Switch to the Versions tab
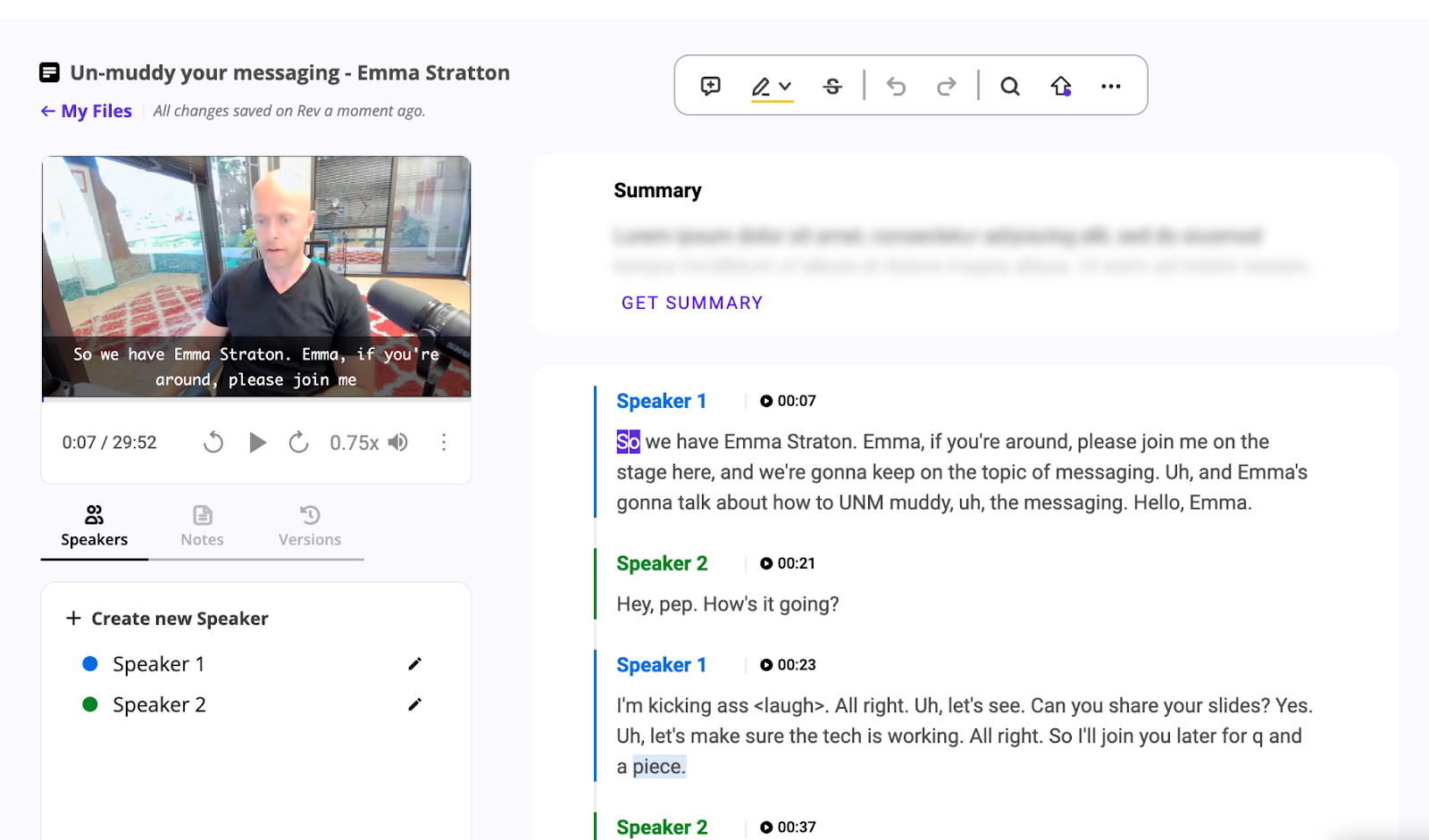 click(310, 527)
